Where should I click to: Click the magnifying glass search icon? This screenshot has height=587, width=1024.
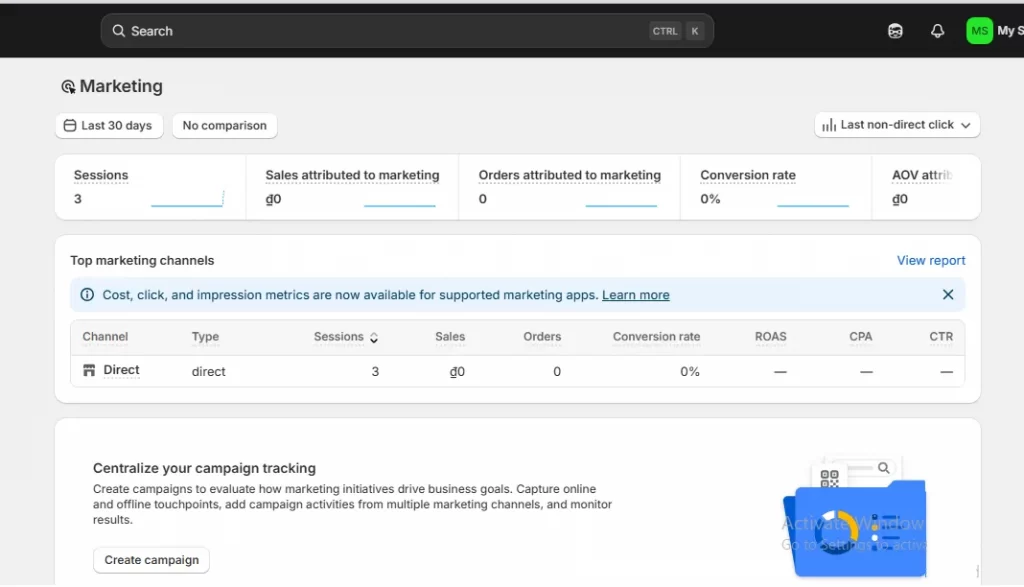coord(119,30)
